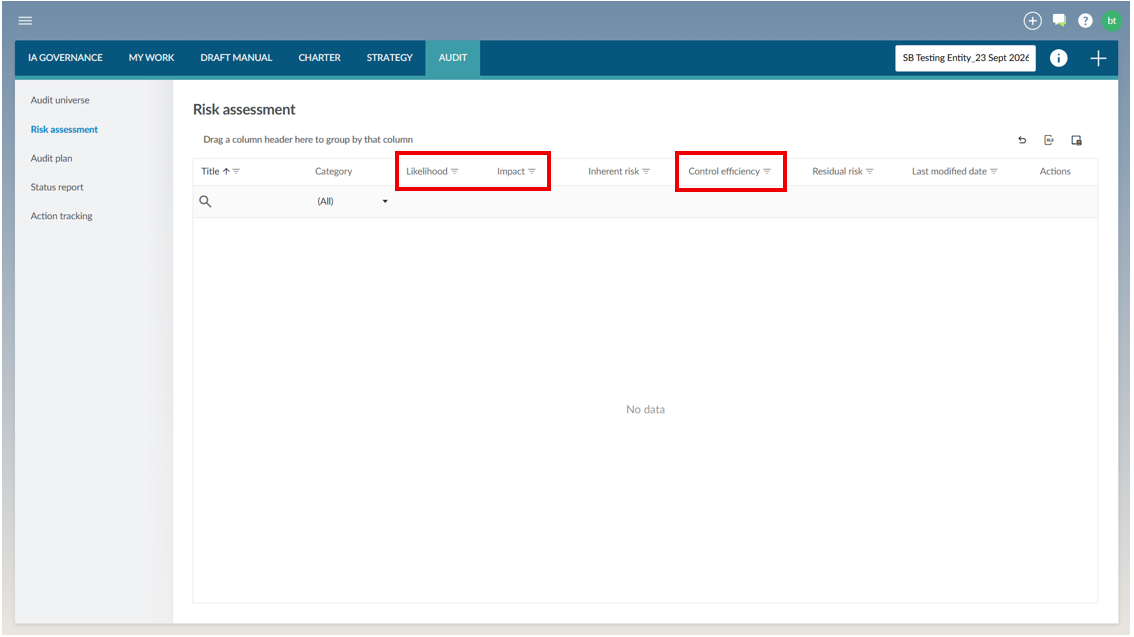This screenshot has width=1134, height=637.
Task: Click the info icon beside entity selector
Action: tap(1058, 58)
